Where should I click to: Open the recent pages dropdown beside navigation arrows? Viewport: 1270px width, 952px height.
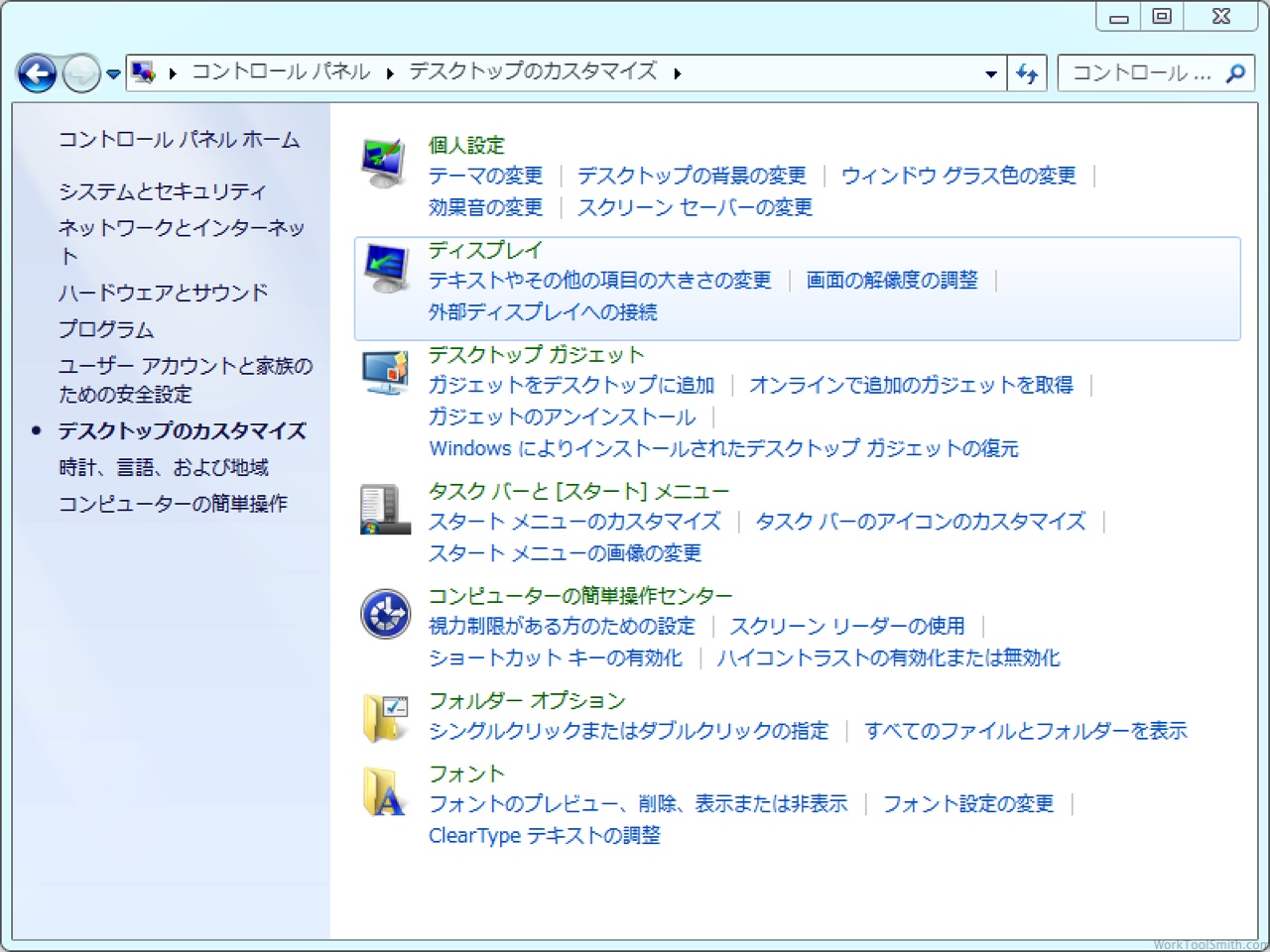coord(113,74)
